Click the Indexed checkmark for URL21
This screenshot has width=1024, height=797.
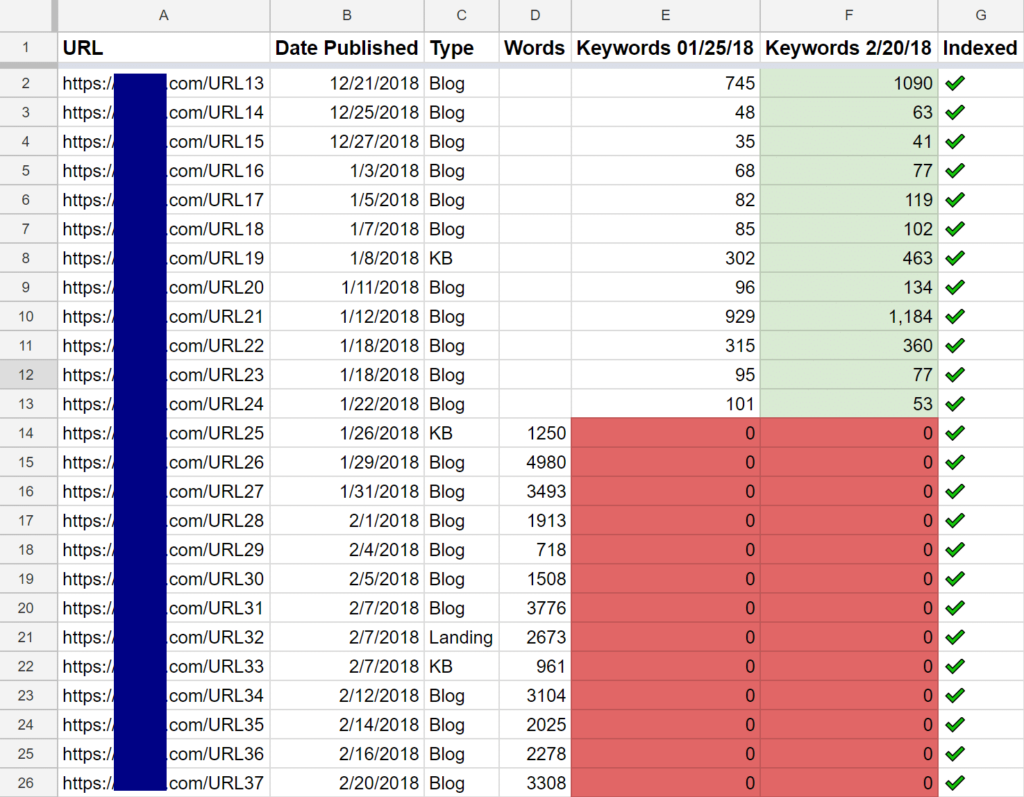(954, 316)
